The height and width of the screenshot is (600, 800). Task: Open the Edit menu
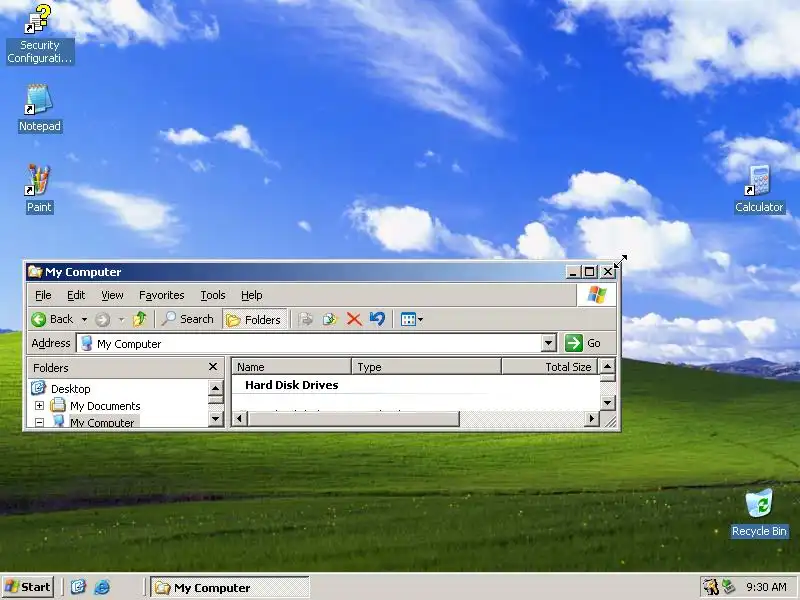(76, 295)
